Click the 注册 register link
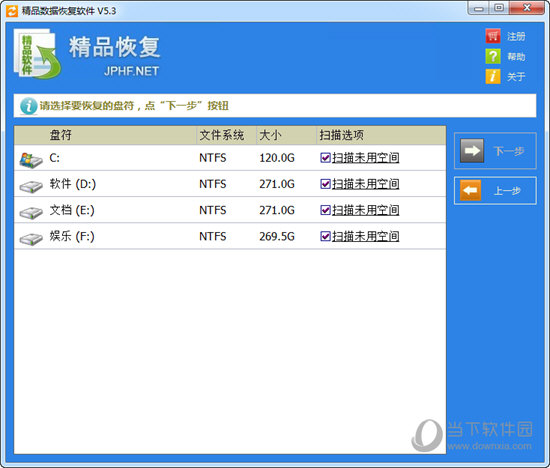The height and width of the screenshot is (468, 550). 516,36
